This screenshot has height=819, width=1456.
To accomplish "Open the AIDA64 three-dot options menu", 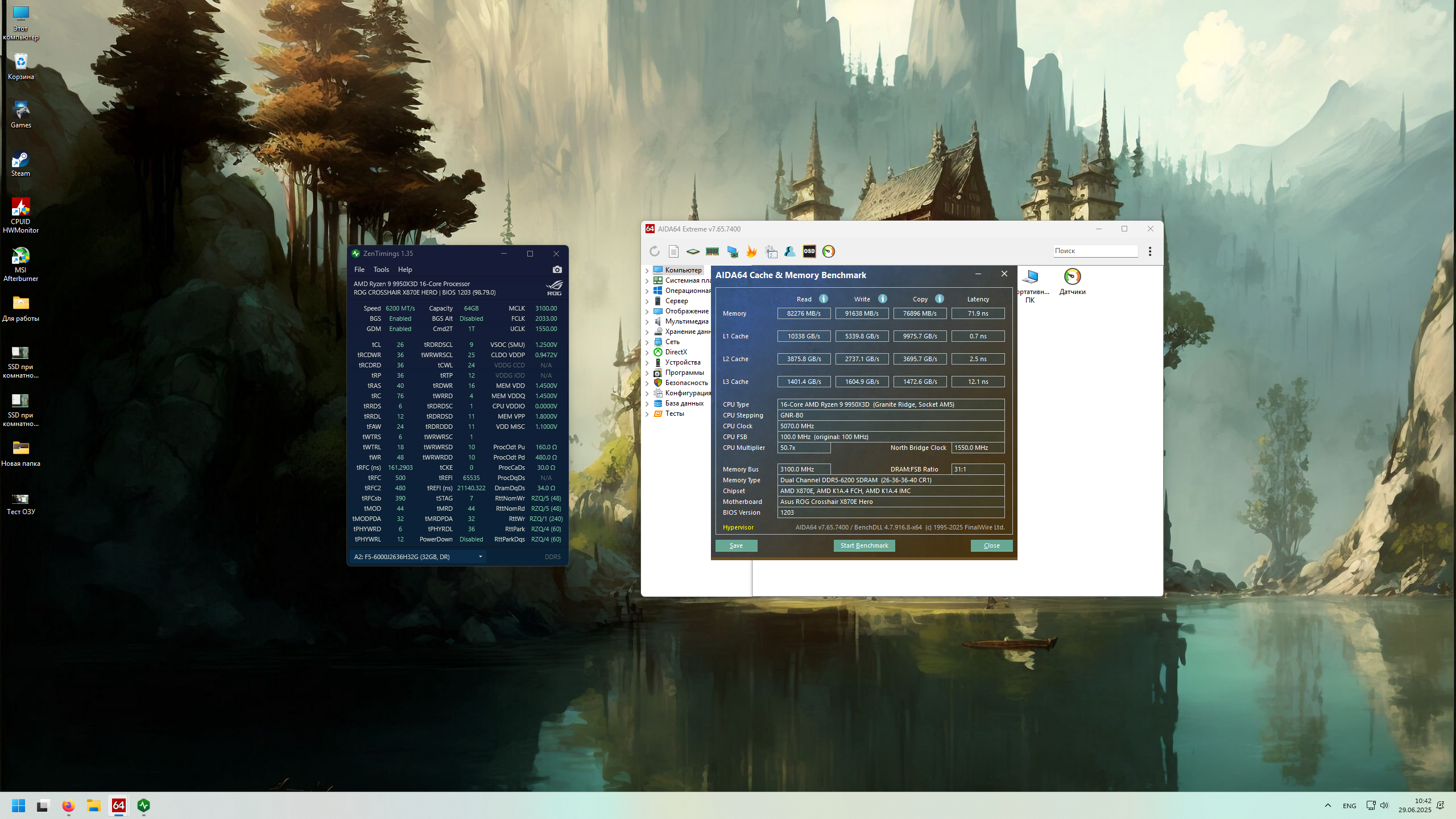I will coord(1150,251).
